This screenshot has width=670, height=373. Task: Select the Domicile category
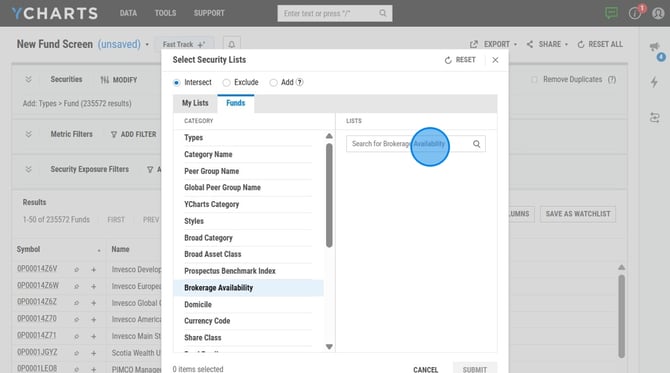tap(248, 304)
